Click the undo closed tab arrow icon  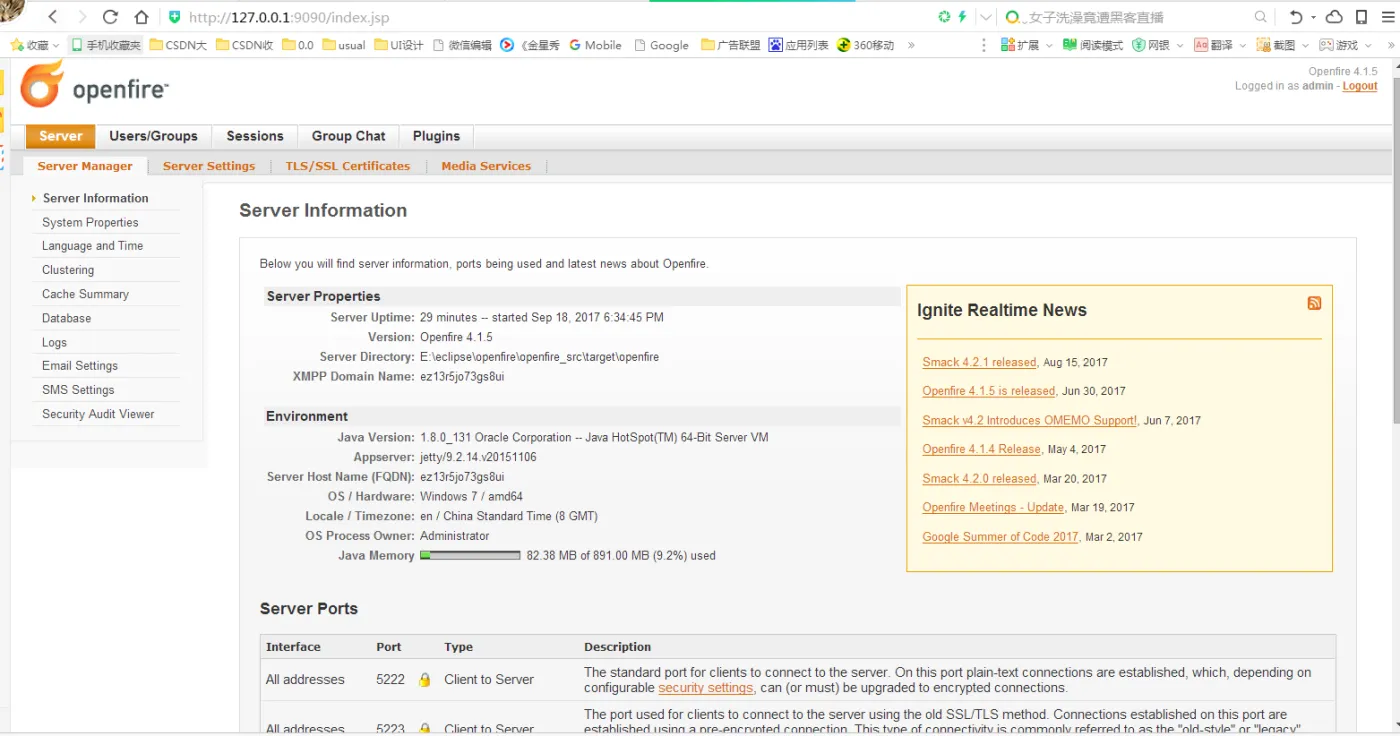tap(1296, 17)
